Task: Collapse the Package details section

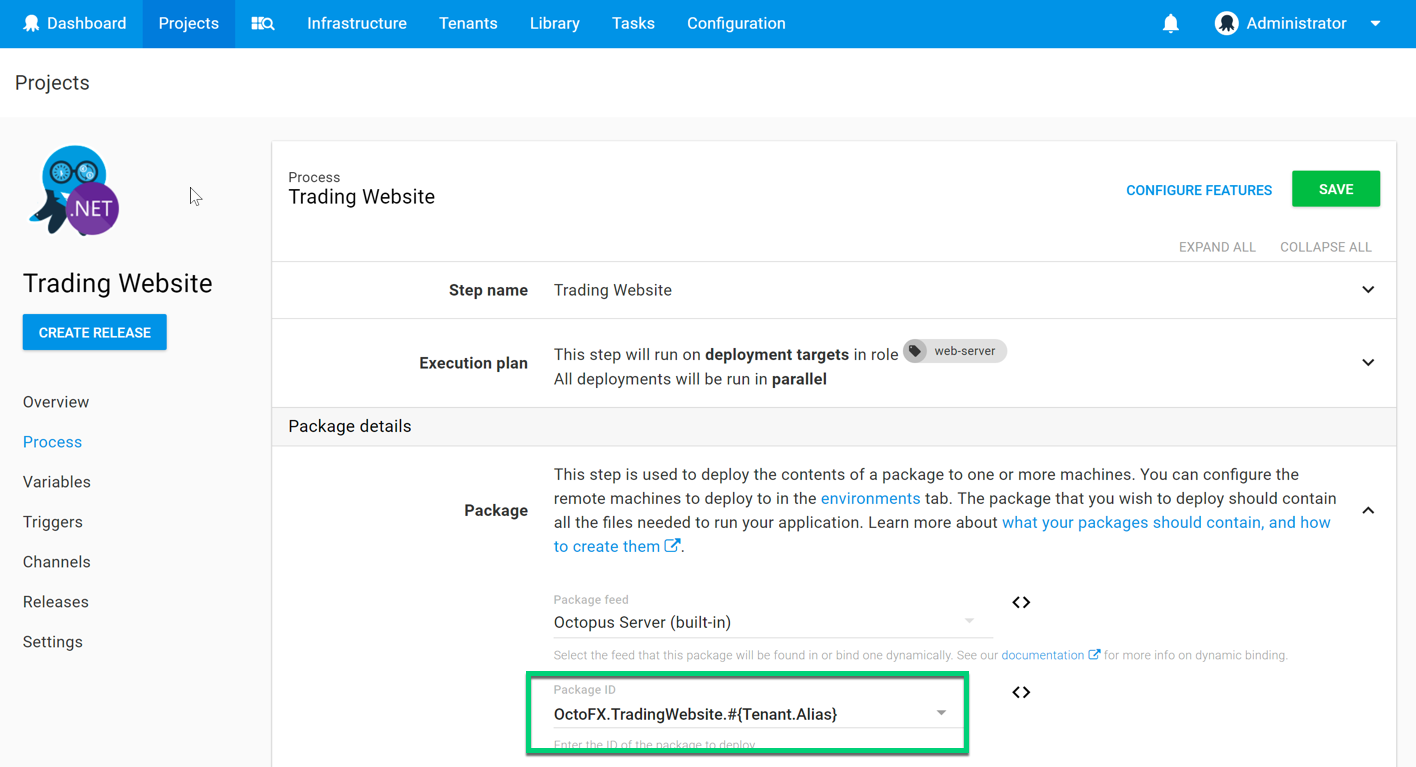Action: click(x=1367, y=509)
